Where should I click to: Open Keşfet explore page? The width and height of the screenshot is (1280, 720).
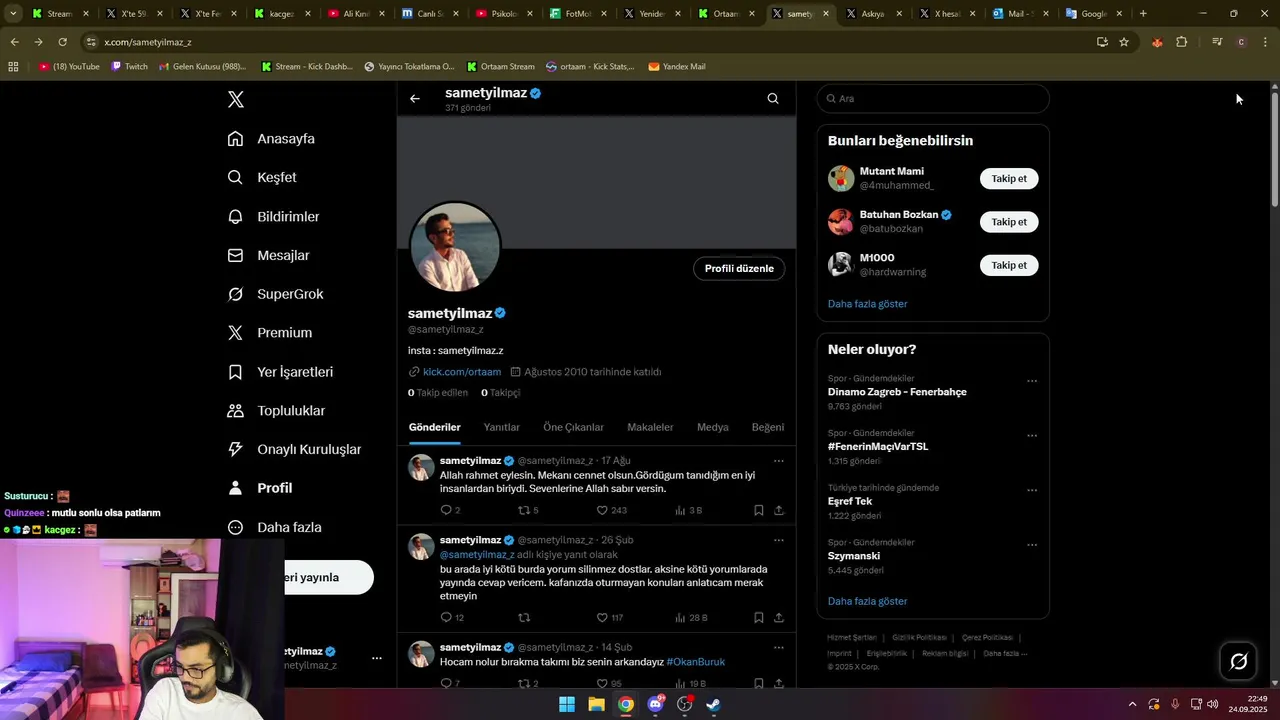[x=262, y=177]
